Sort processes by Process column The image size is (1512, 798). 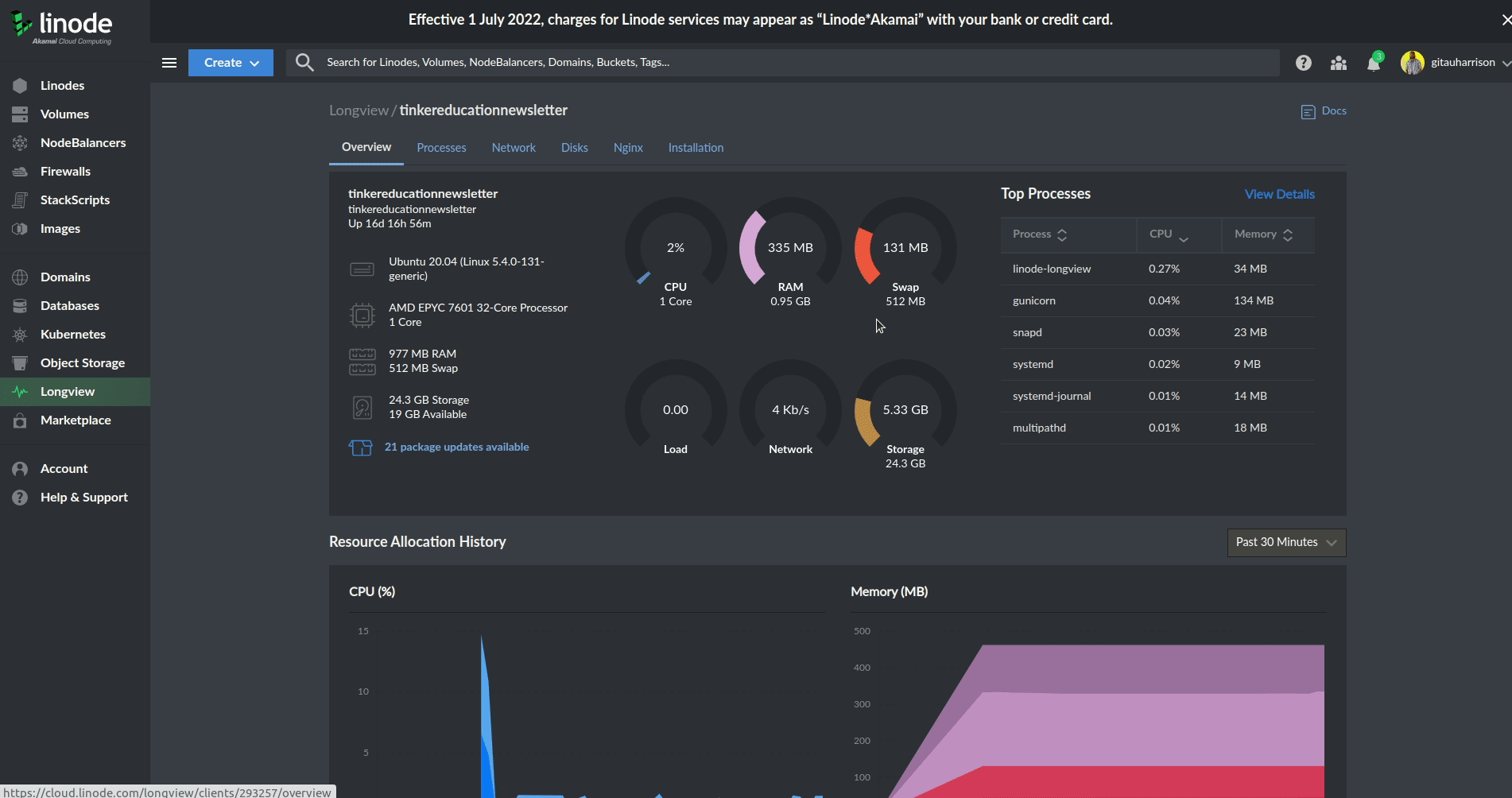pyautogui.click(x=1040, y=234)
